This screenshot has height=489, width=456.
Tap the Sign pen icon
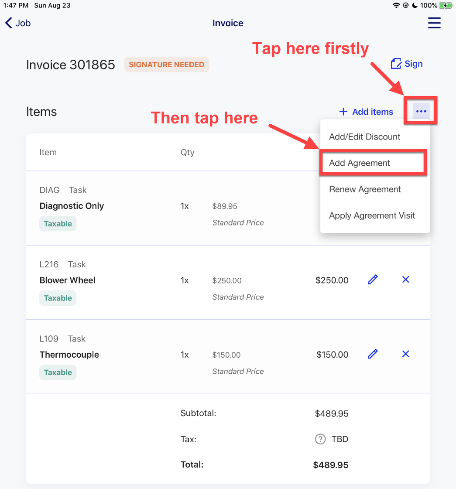coord(396,63)
